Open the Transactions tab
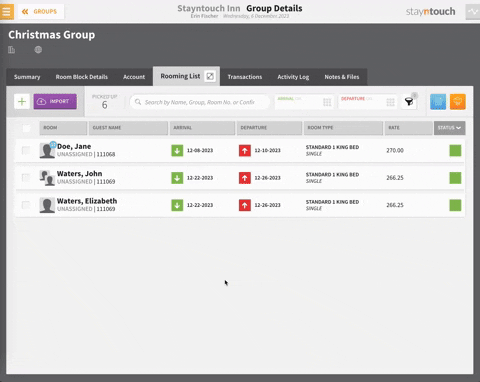Screen dimensions: 480x382 tap(245, 77)
